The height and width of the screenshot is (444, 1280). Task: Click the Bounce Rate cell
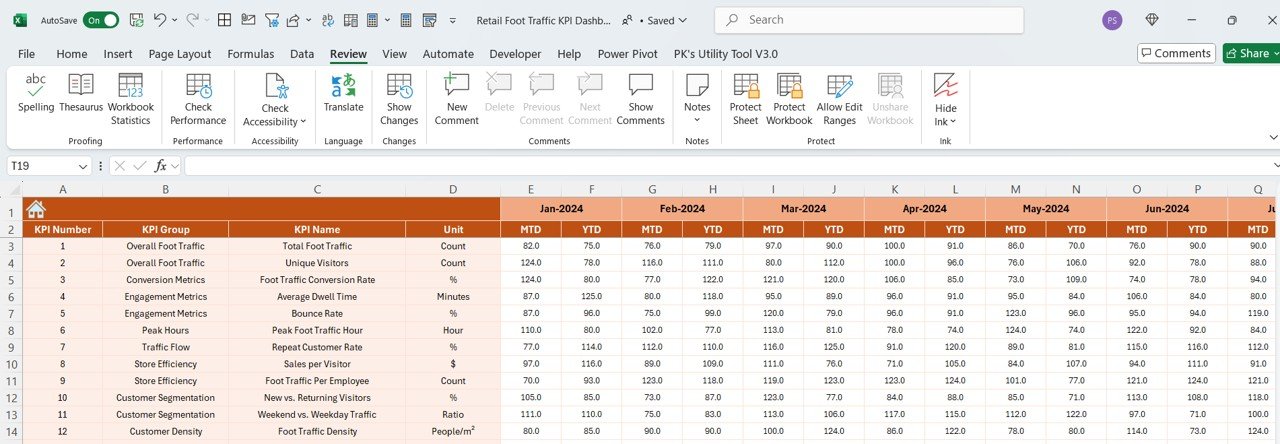(317, 313)
